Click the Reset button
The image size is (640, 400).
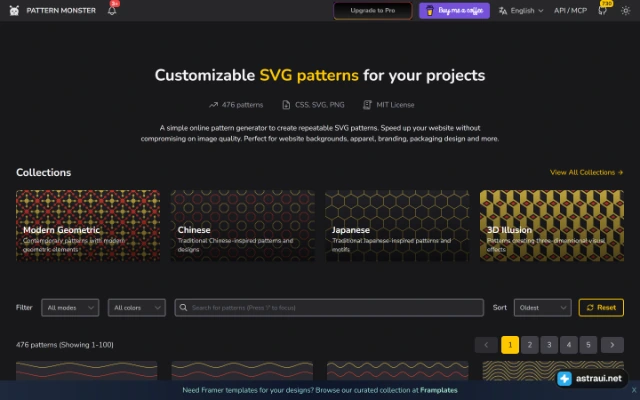(x=601, y=308)
